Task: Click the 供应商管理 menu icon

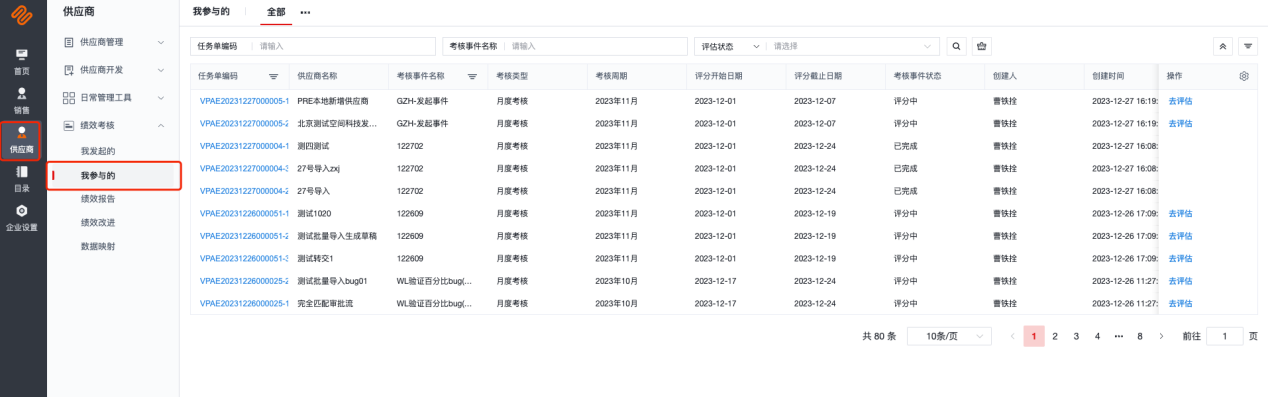Action: [69, 42]
